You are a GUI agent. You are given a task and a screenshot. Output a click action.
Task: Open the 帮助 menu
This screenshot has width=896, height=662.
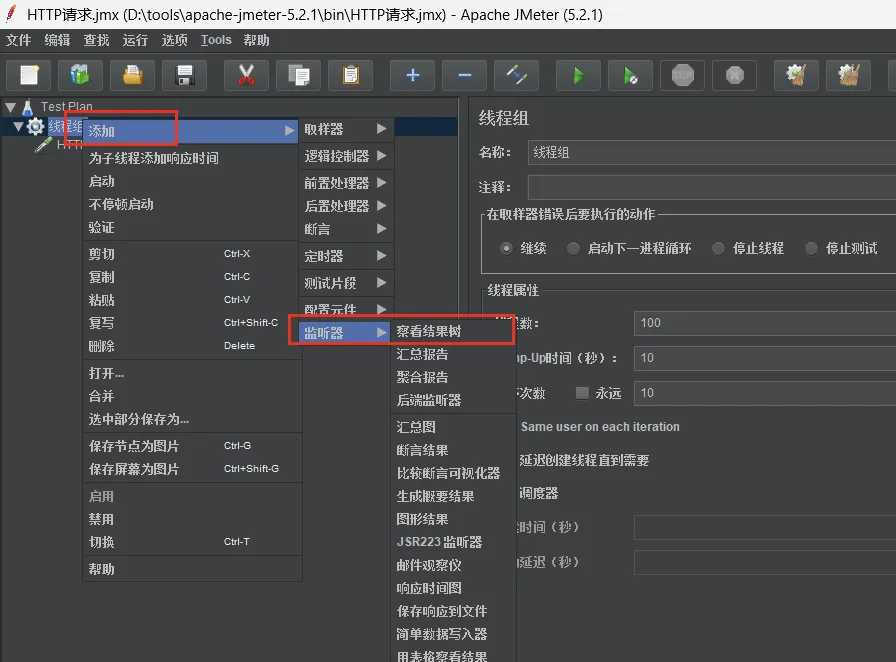click(256, 40)
